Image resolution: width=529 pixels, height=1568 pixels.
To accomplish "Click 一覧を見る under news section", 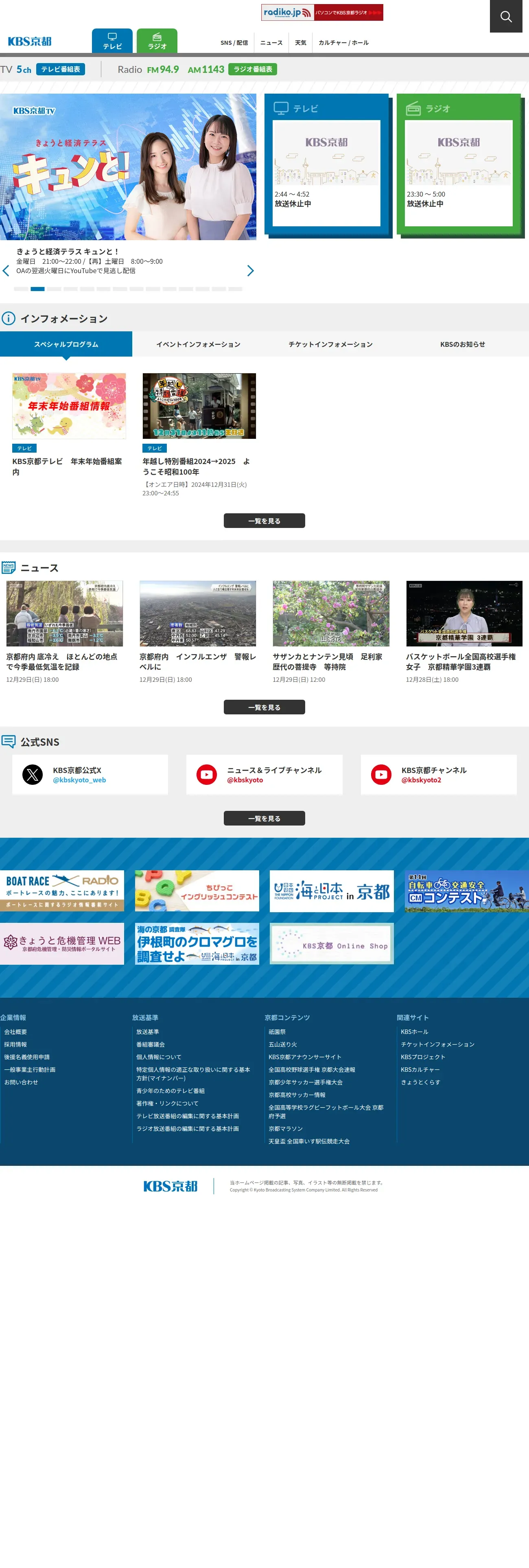I will [264, 707].
